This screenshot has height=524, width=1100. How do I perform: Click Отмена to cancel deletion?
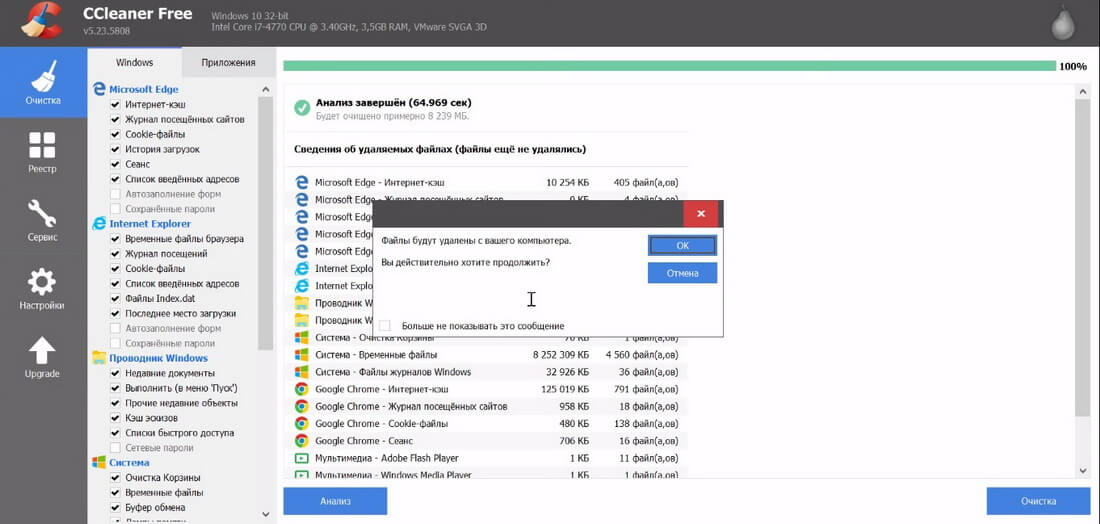pos(683,273)
